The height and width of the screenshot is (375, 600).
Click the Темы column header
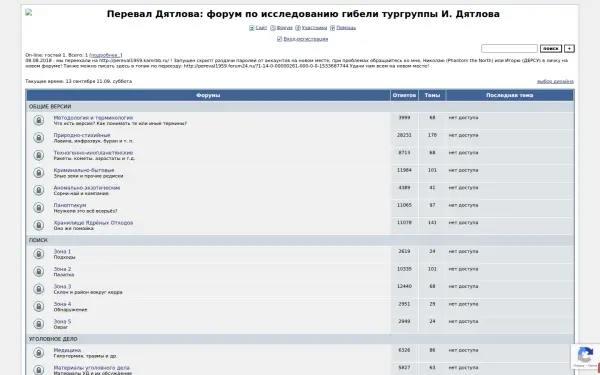tap(432, 95)
